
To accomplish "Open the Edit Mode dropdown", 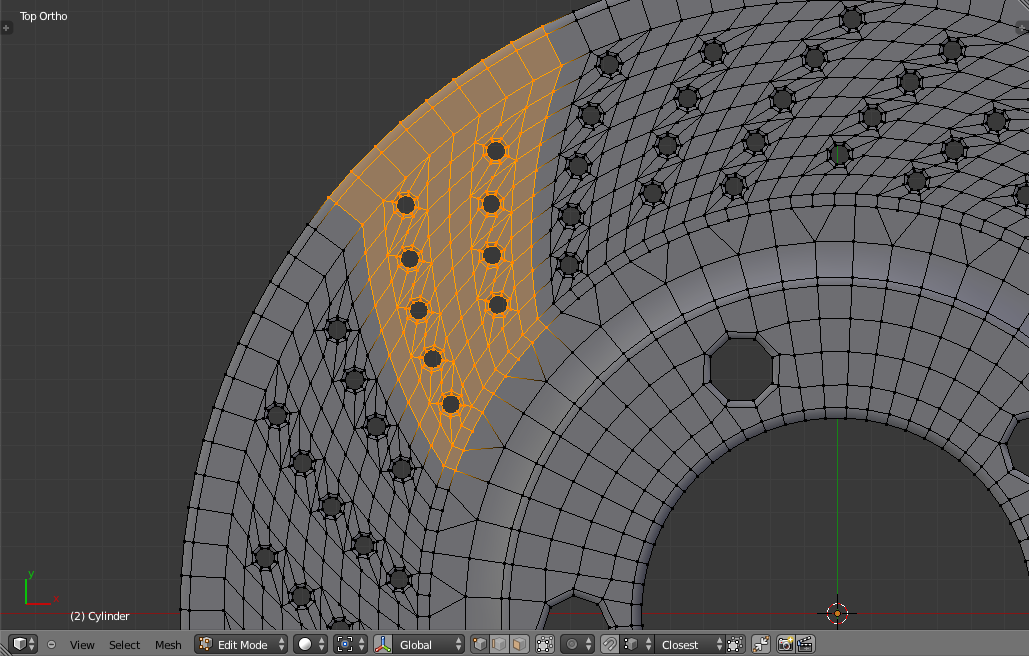I will pyautogui.click(x=242, y=644).
